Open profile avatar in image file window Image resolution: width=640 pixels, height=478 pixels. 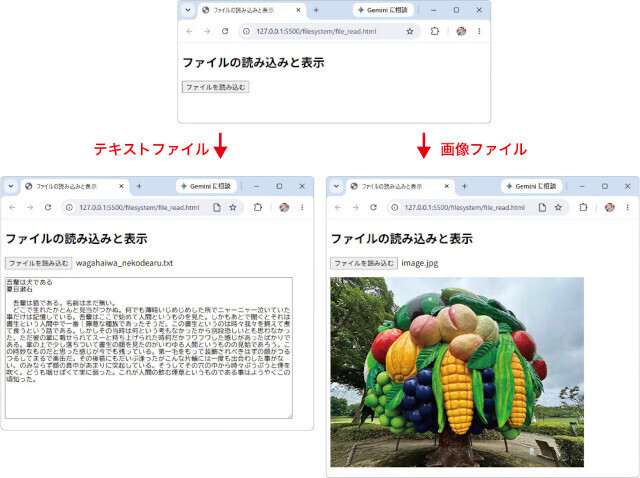[x=609, y=208]
